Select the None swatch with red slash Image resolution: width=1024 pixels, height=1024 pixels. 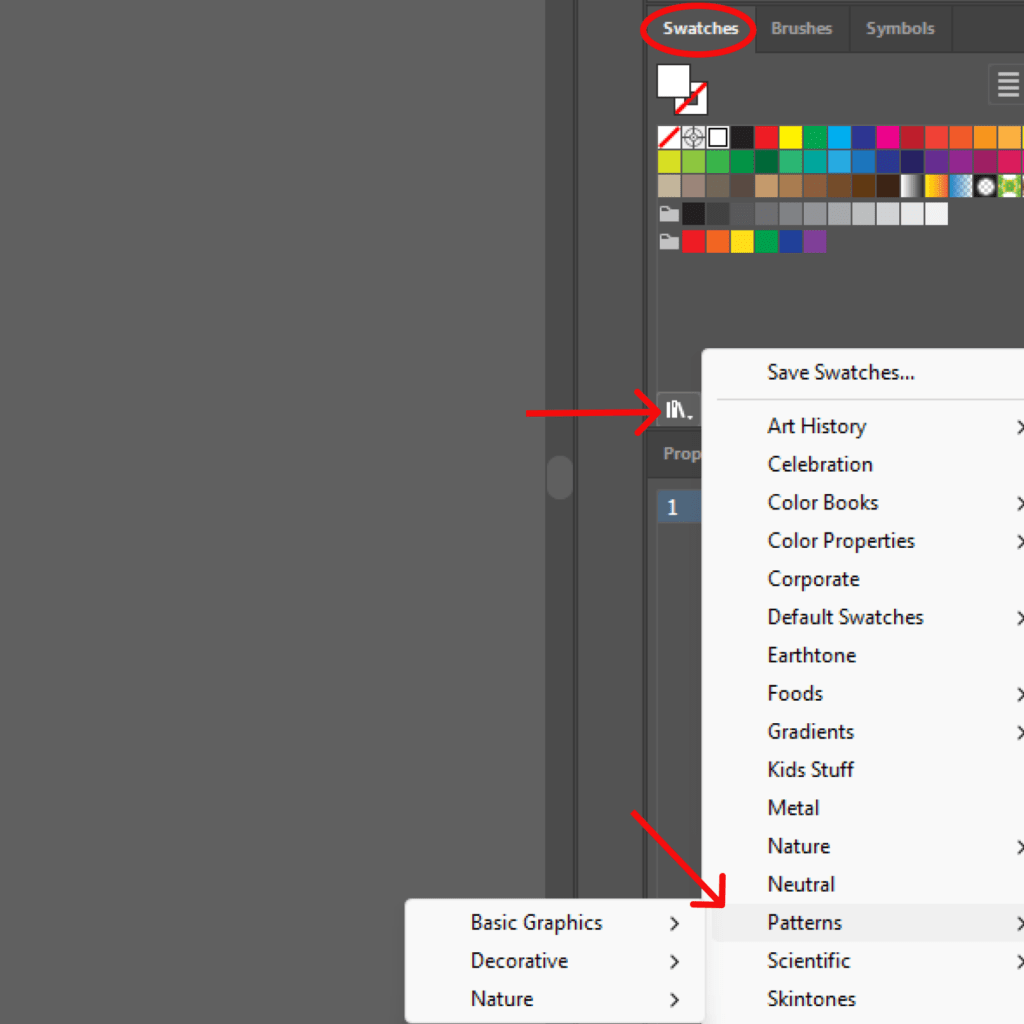[668, 137]
